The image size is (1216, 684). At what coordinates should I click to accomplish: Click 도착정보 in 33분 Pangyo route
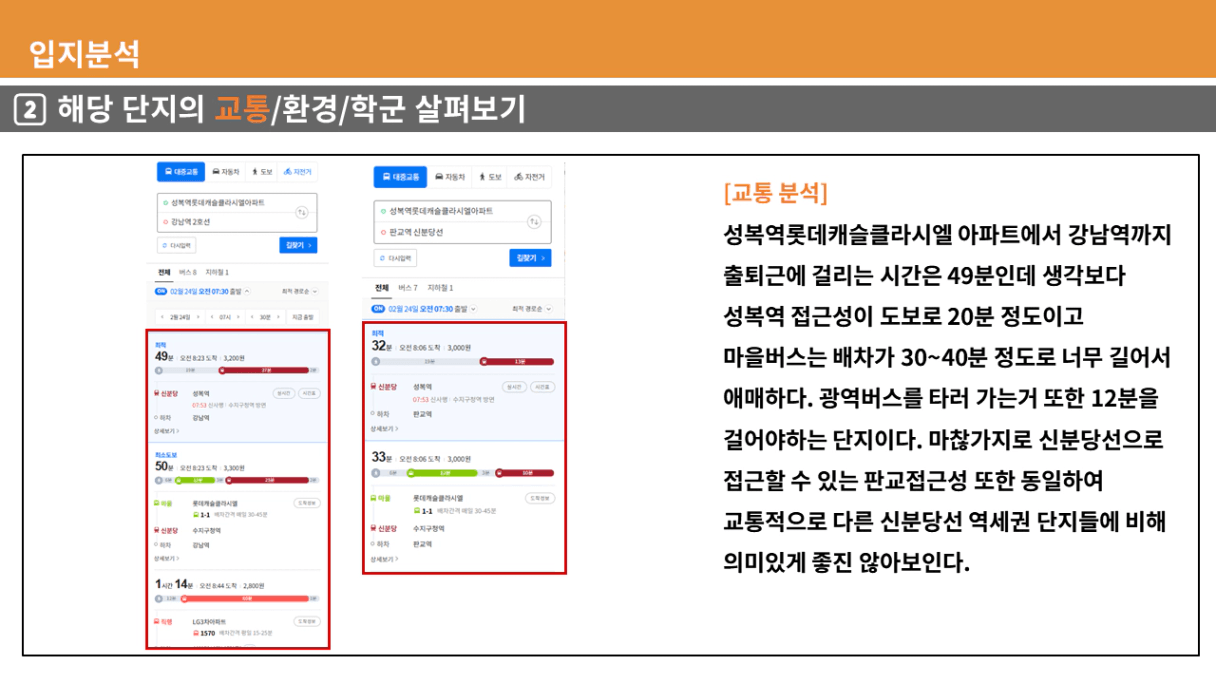tap(540, 497)
